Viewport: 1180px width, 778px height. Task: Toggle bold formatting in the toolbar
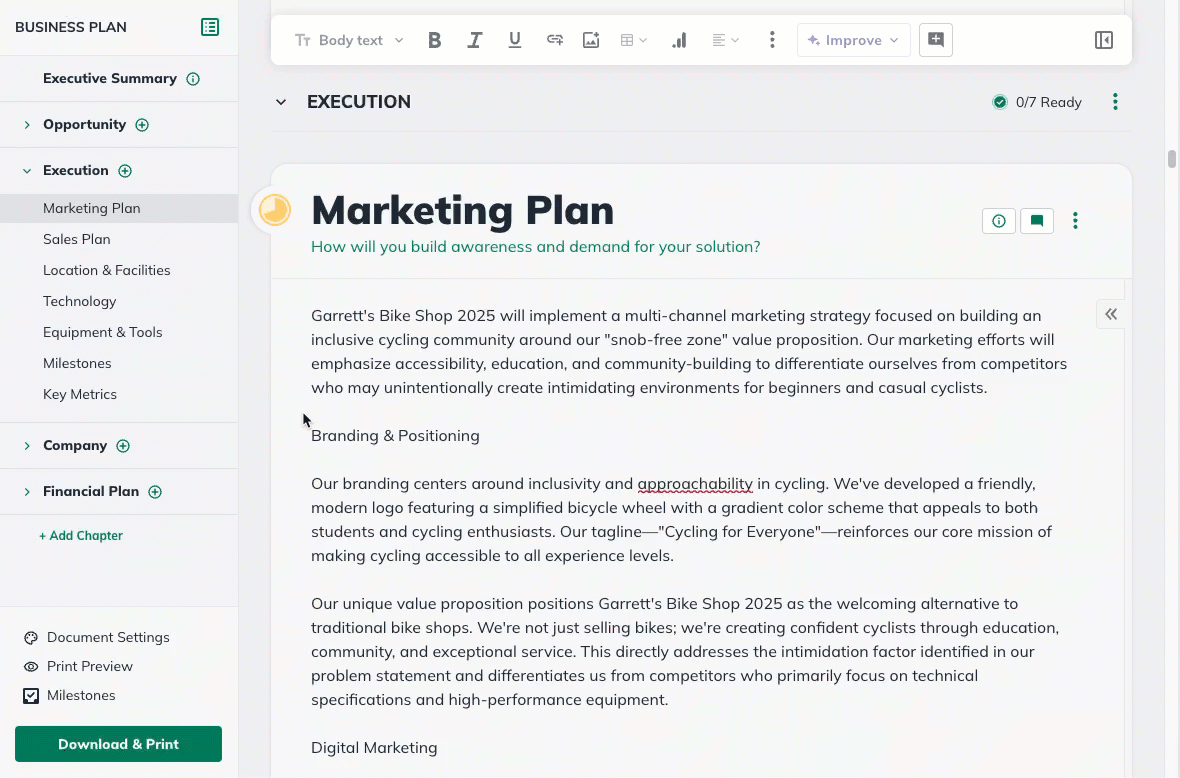(x=434, y=40)
